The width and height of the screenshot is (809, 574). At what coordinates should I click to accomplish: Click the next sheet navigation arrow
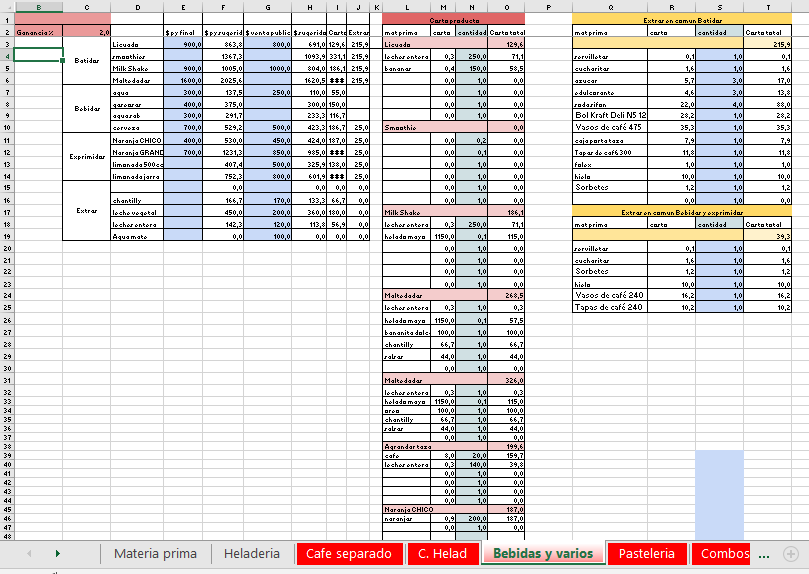[58, 553]
